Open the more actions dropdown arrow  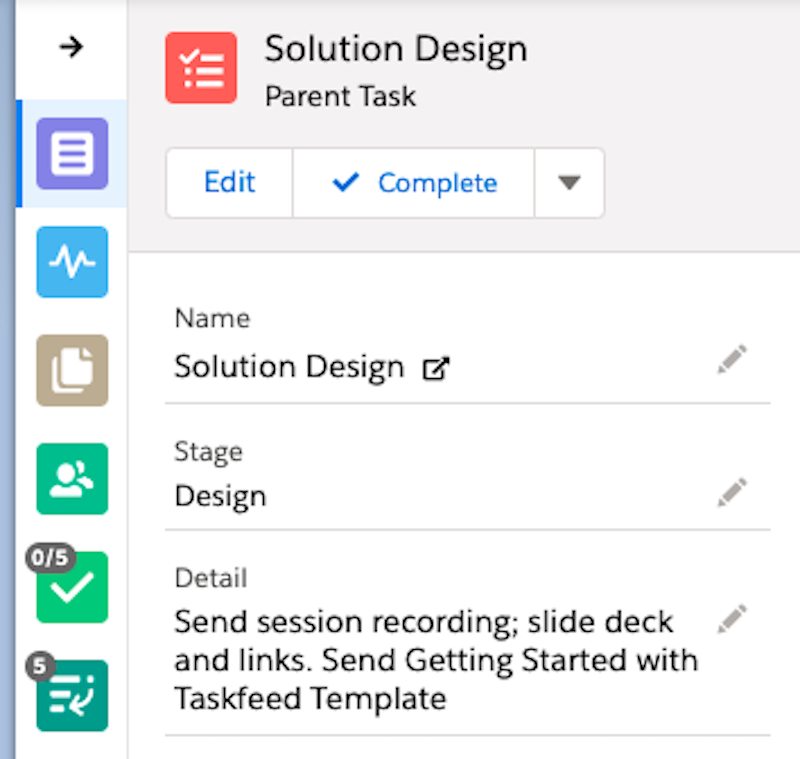[x=569, y=183]
